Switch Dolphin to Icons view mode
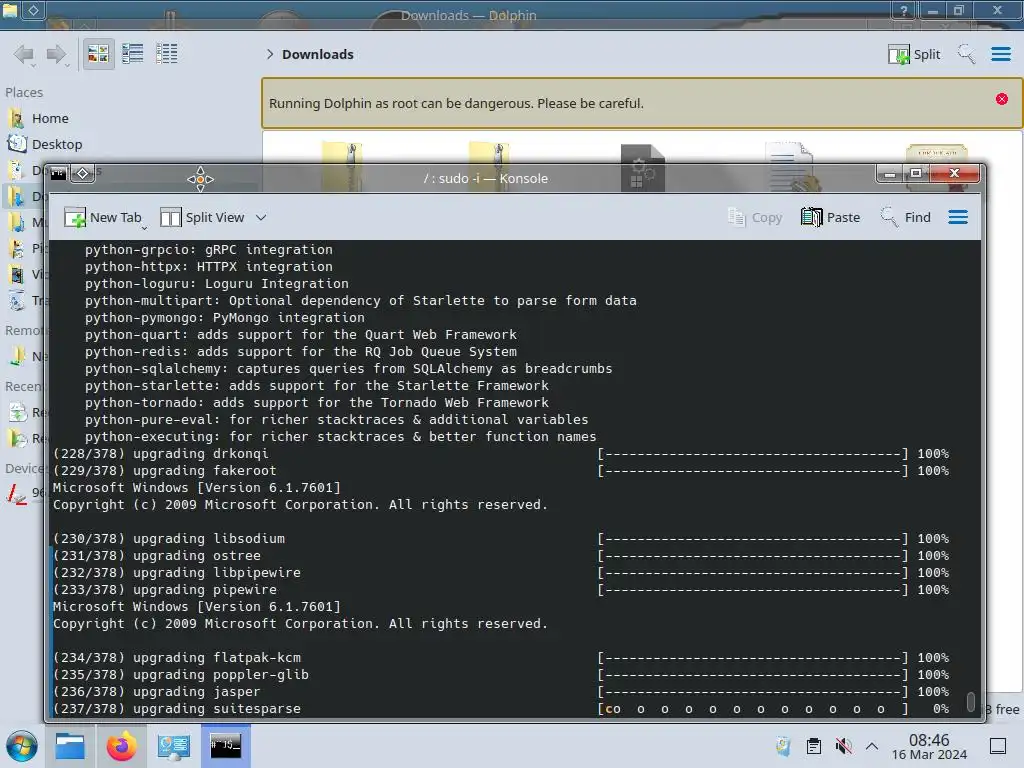The width and height of the screenshot is (1024, 768). click(98, 54)
